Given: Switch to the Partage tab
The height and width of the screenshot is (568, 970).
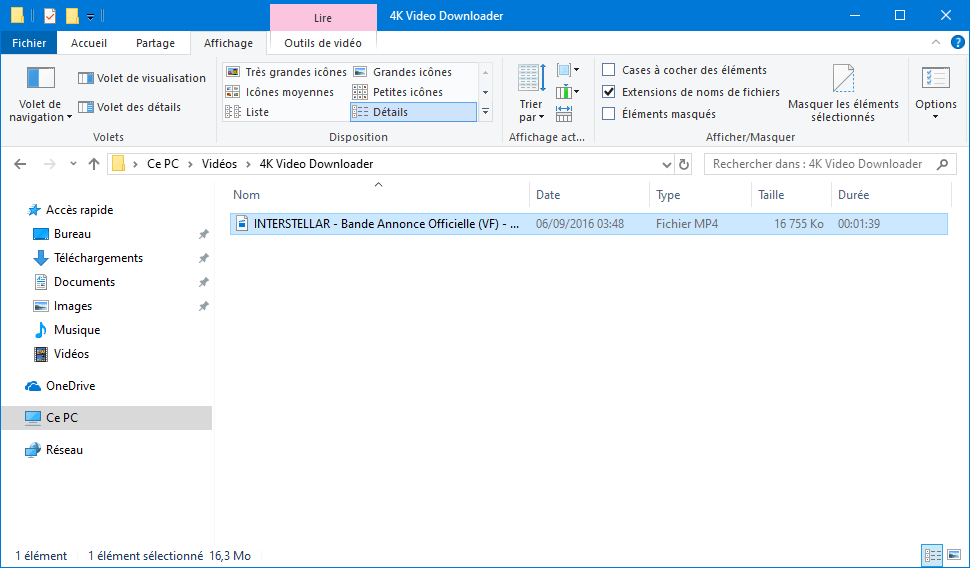Looking at the screenshot, I should 155,43.
